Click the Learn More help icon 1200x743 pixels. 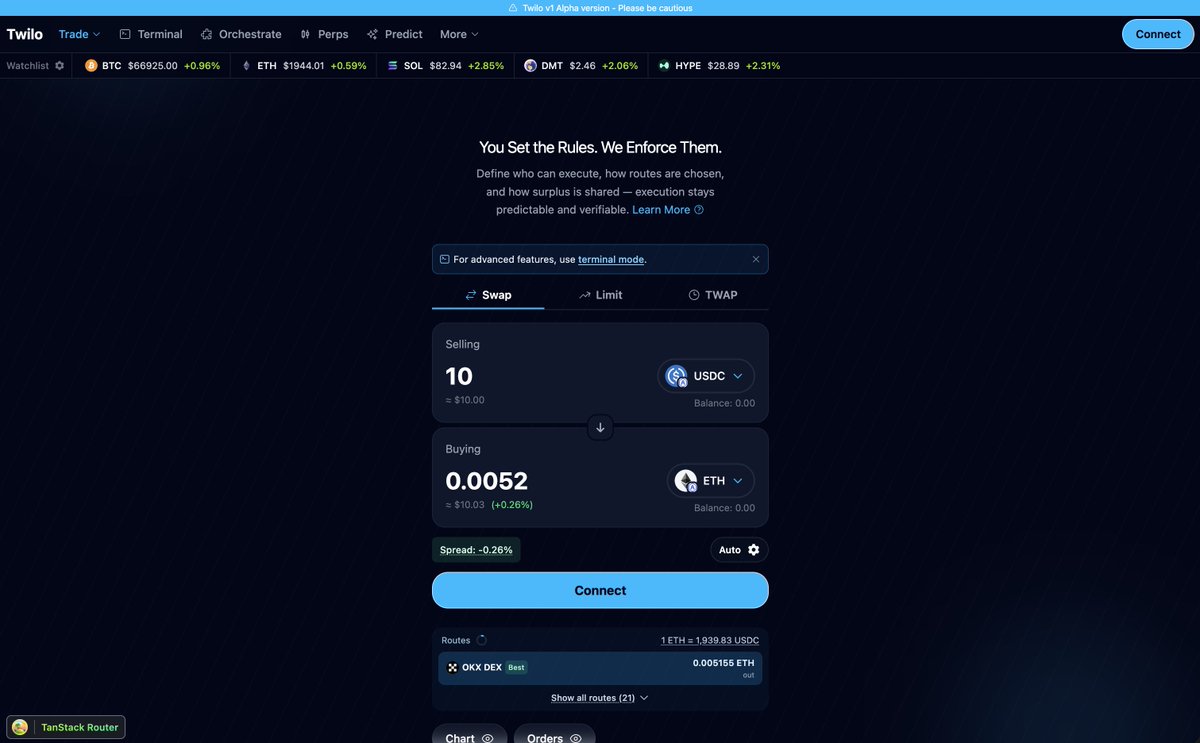699,210
